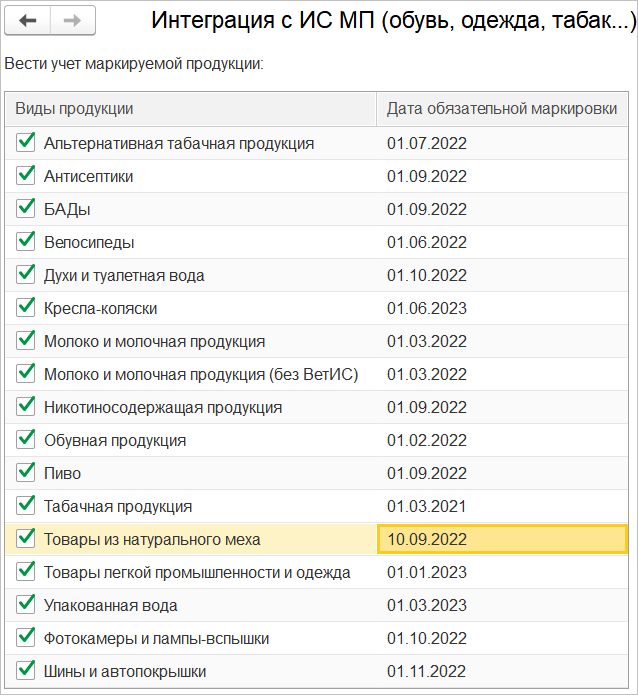Select the Обувная продукция row label
Image resolution: width=638 pixels, height=695 pixels.
tap(115, 440)
